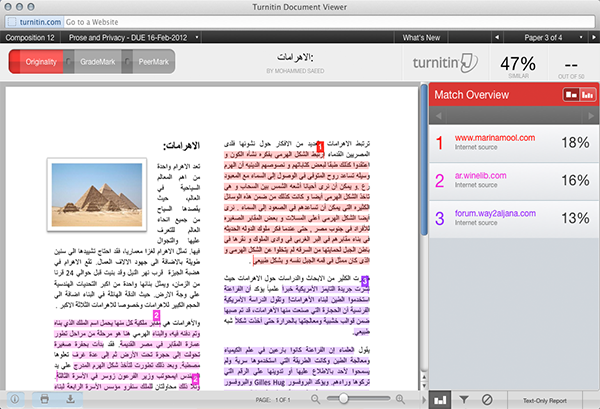Viewport: 600px width, 409px height.
Task: Click 13% match percentage
Action: click(575, 218)
